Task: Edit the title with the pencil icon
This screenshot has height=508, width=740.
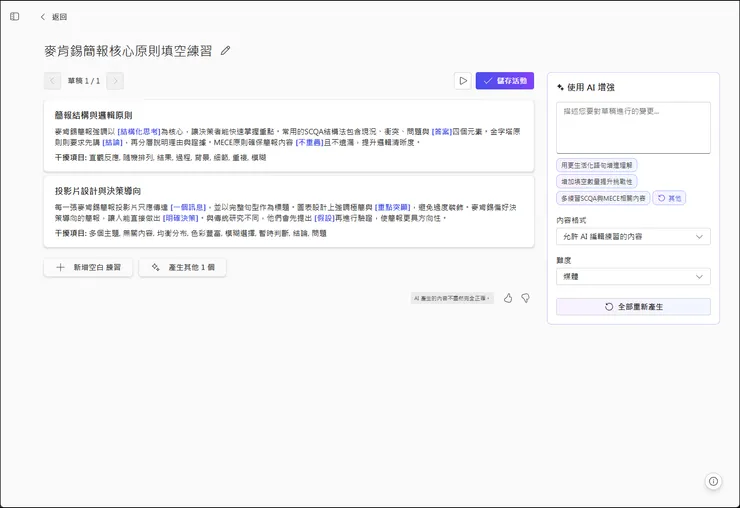Action: pyautogui.click(x=226, y=51)
